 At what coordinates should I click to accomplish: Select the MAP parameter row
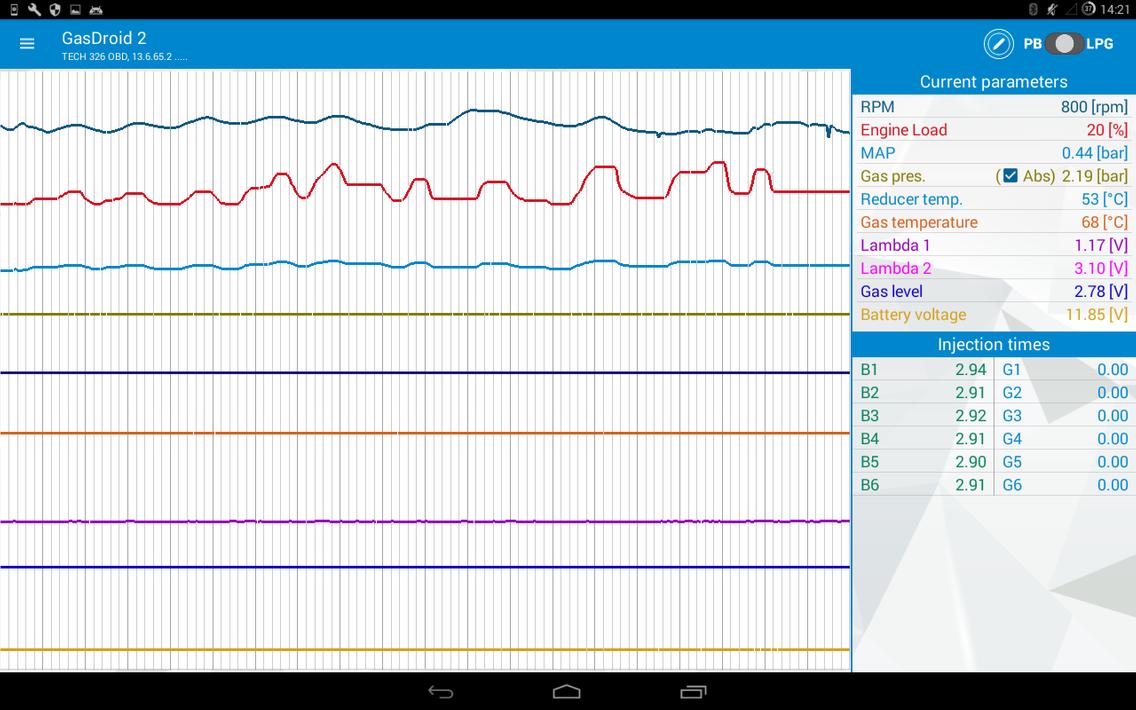pyautogui.click(x=994, y=153)
